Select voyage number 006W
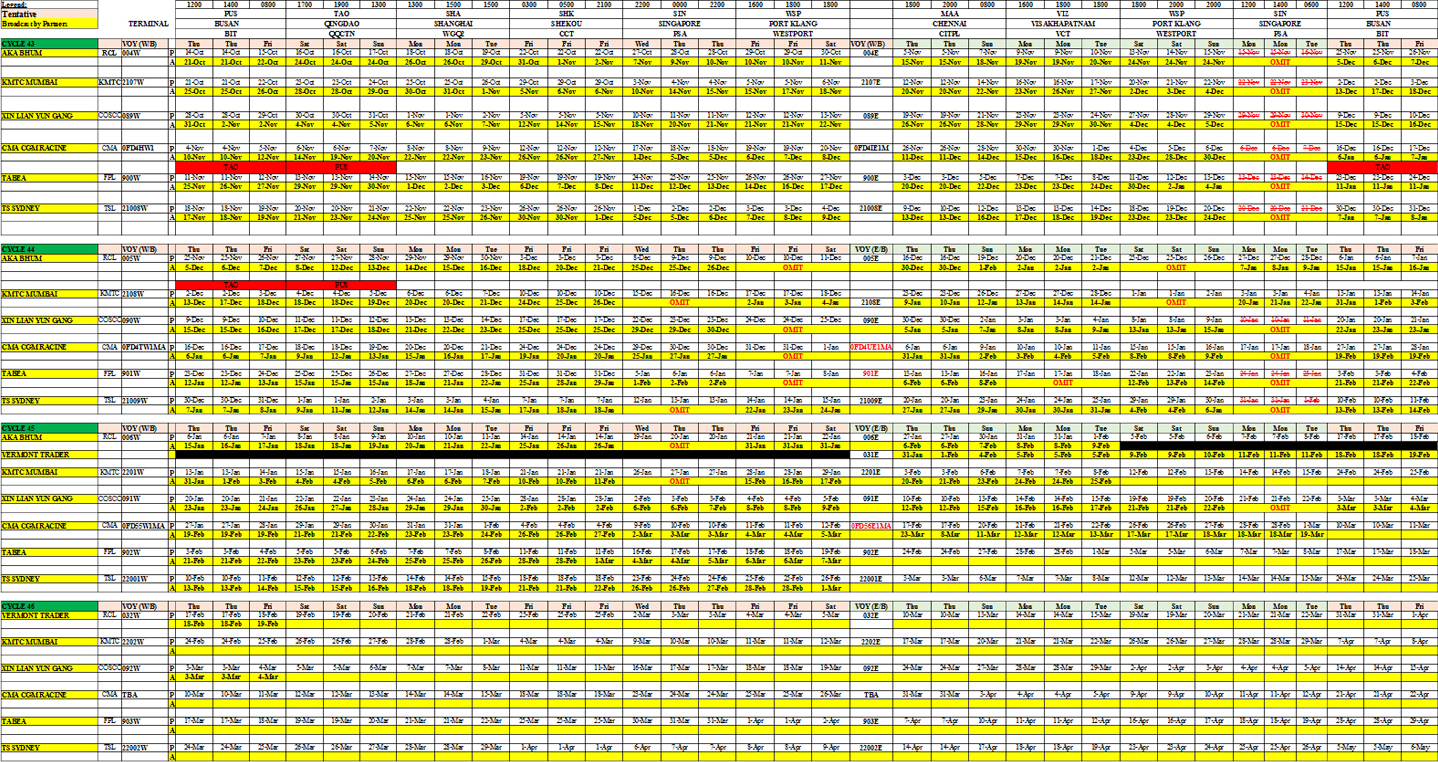Image resolution: width=1438 pixels, height=762 pixels. pos(144,437)
